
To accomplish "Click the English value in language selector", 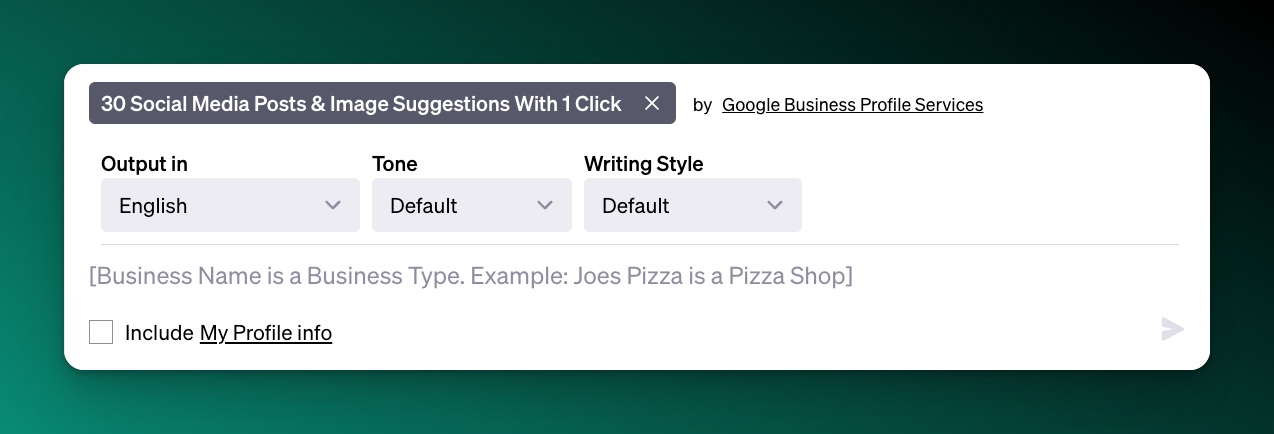I will 153,206.
